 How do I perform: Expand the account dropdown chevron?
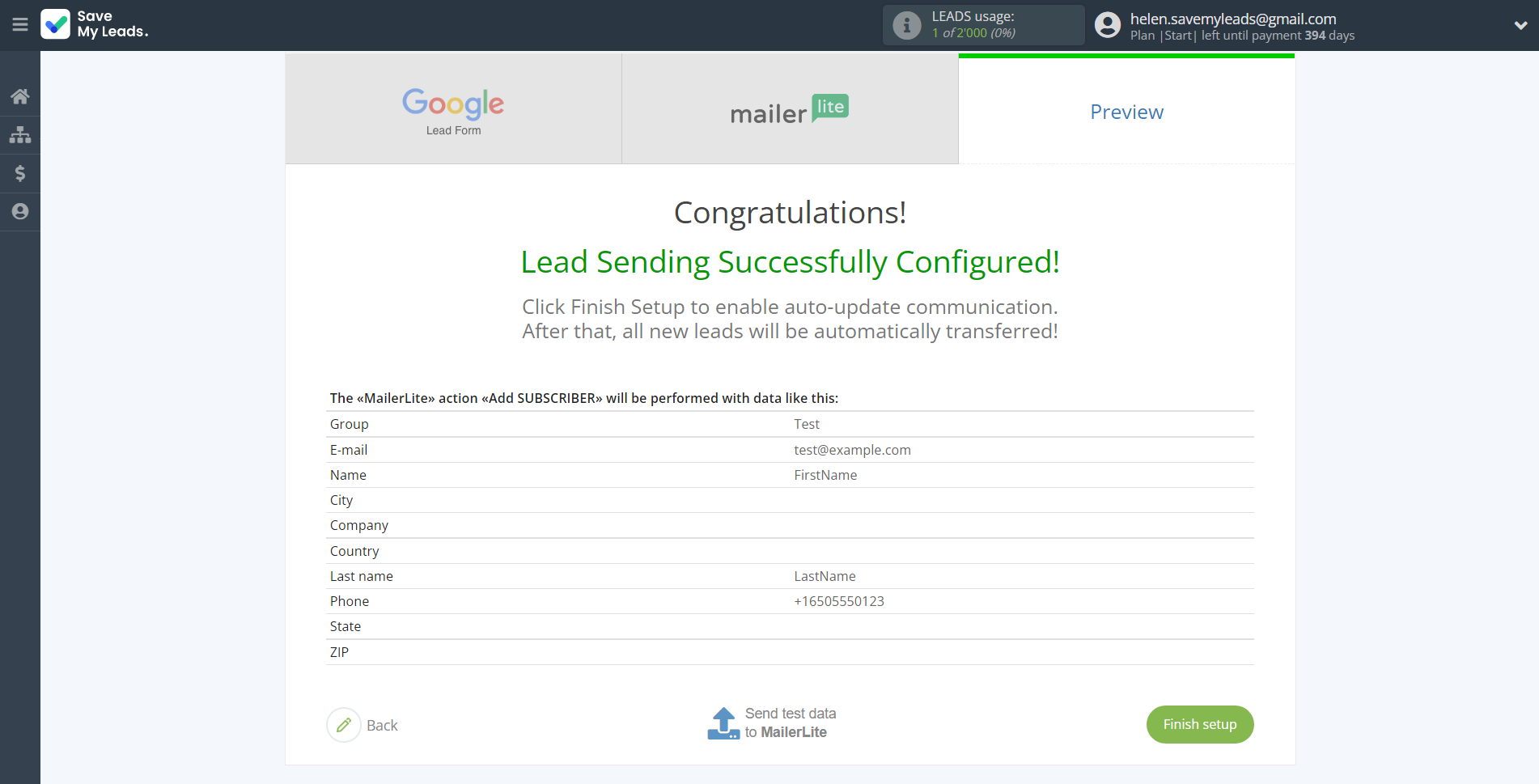(x=1520, y=25)
